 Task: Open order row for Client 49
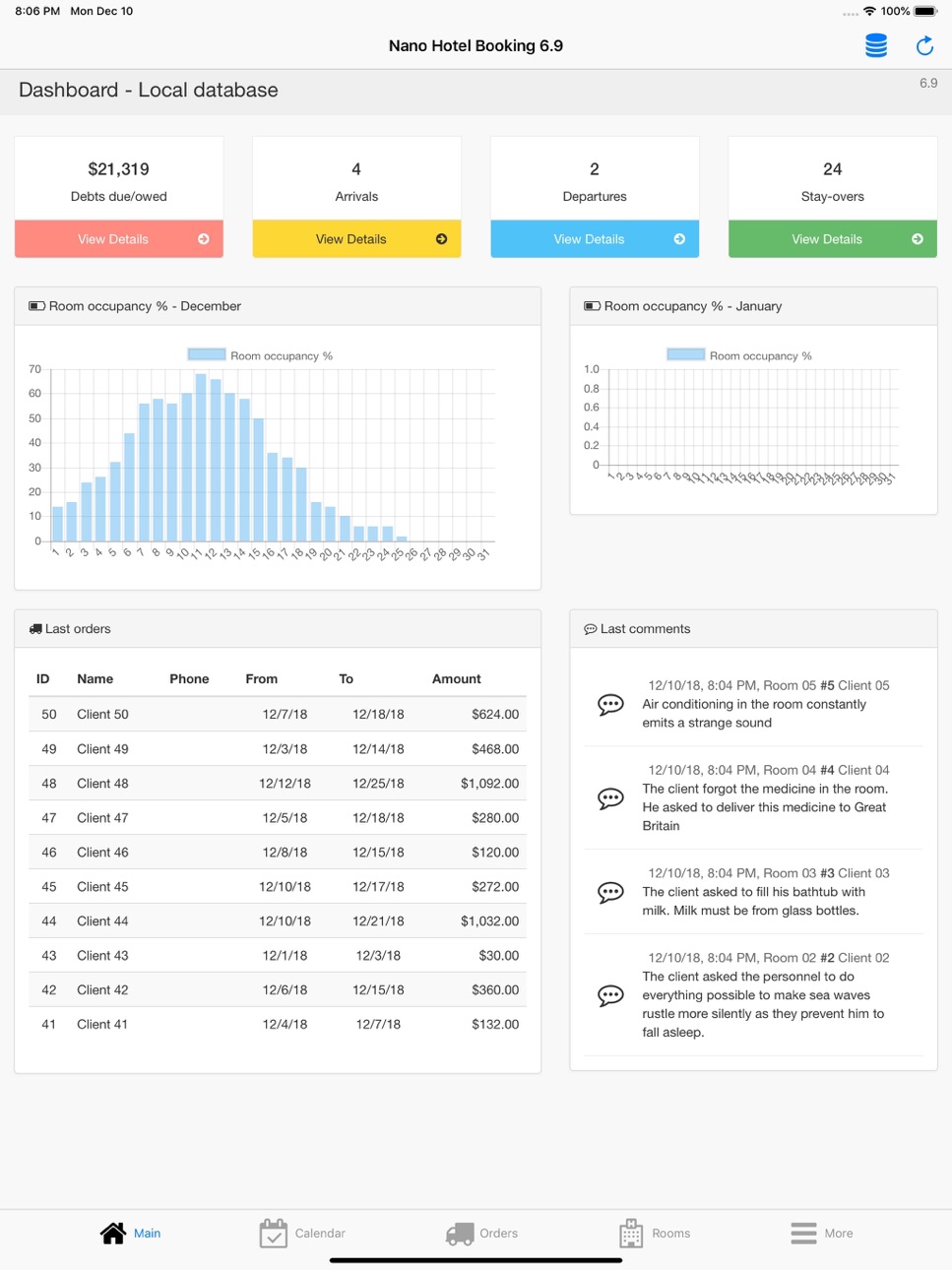(x=278, y=749)
